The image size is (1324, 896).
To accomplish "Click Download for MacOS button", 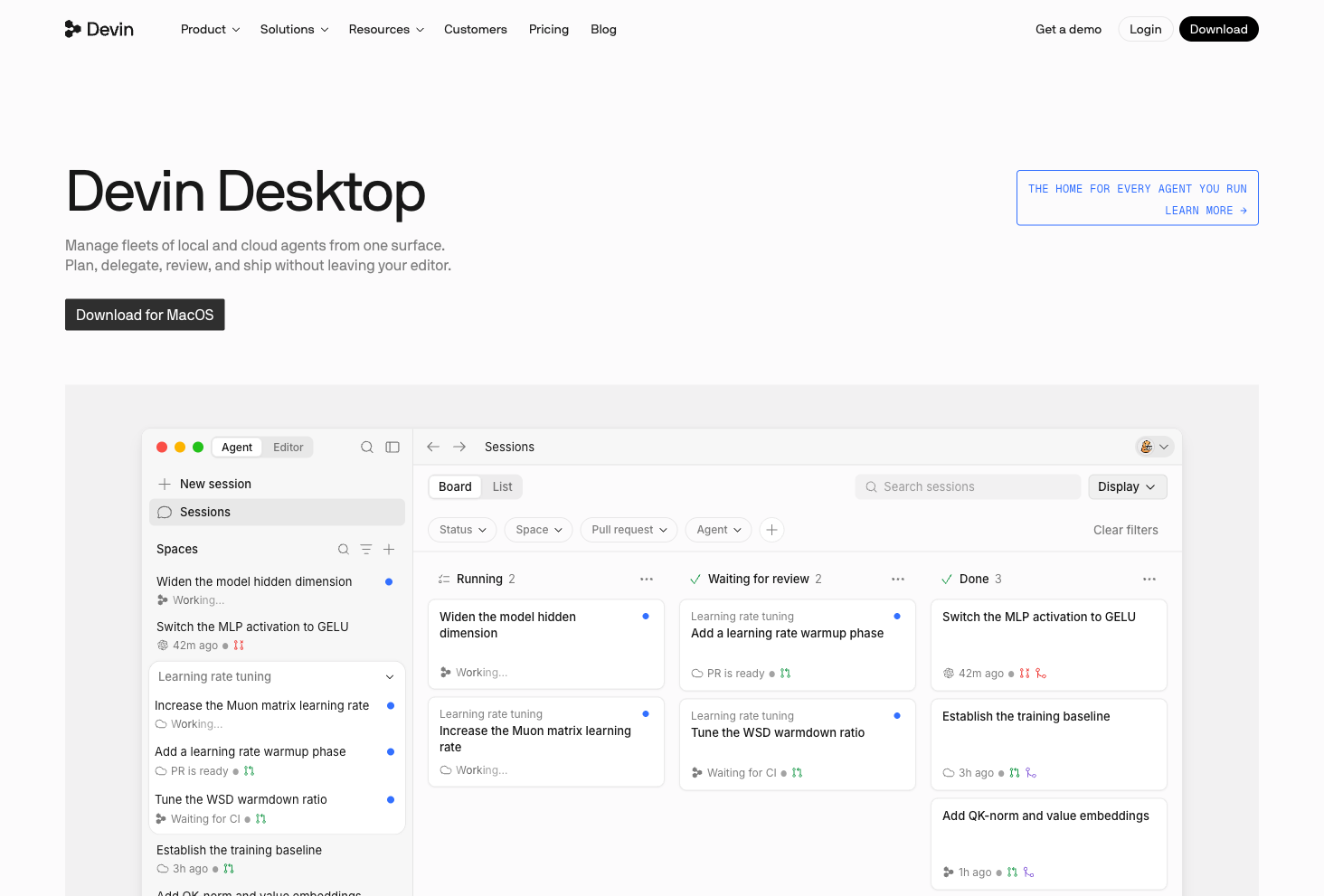I will point(145,315).
